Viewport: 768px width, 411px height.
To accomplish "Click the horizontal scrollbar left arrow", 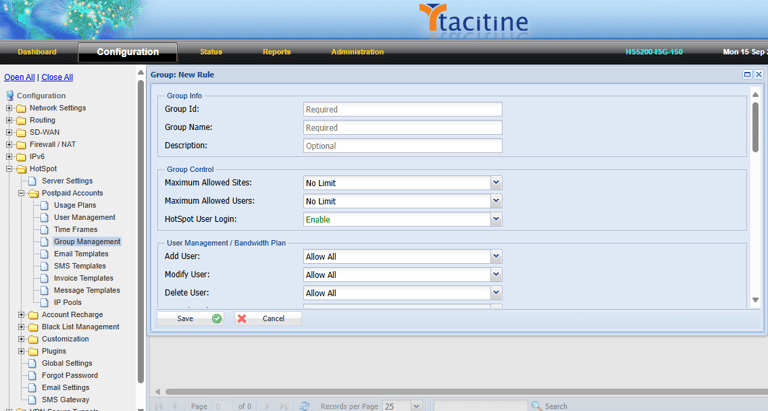I will tap(158, 391).
